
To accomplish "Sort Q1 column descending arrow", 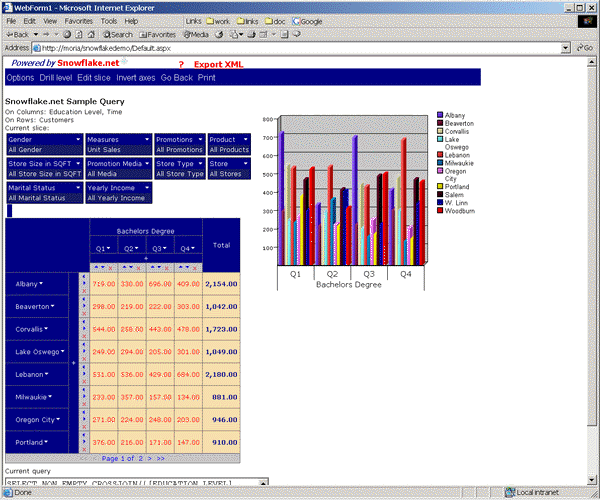I will [x=103, y=267].
